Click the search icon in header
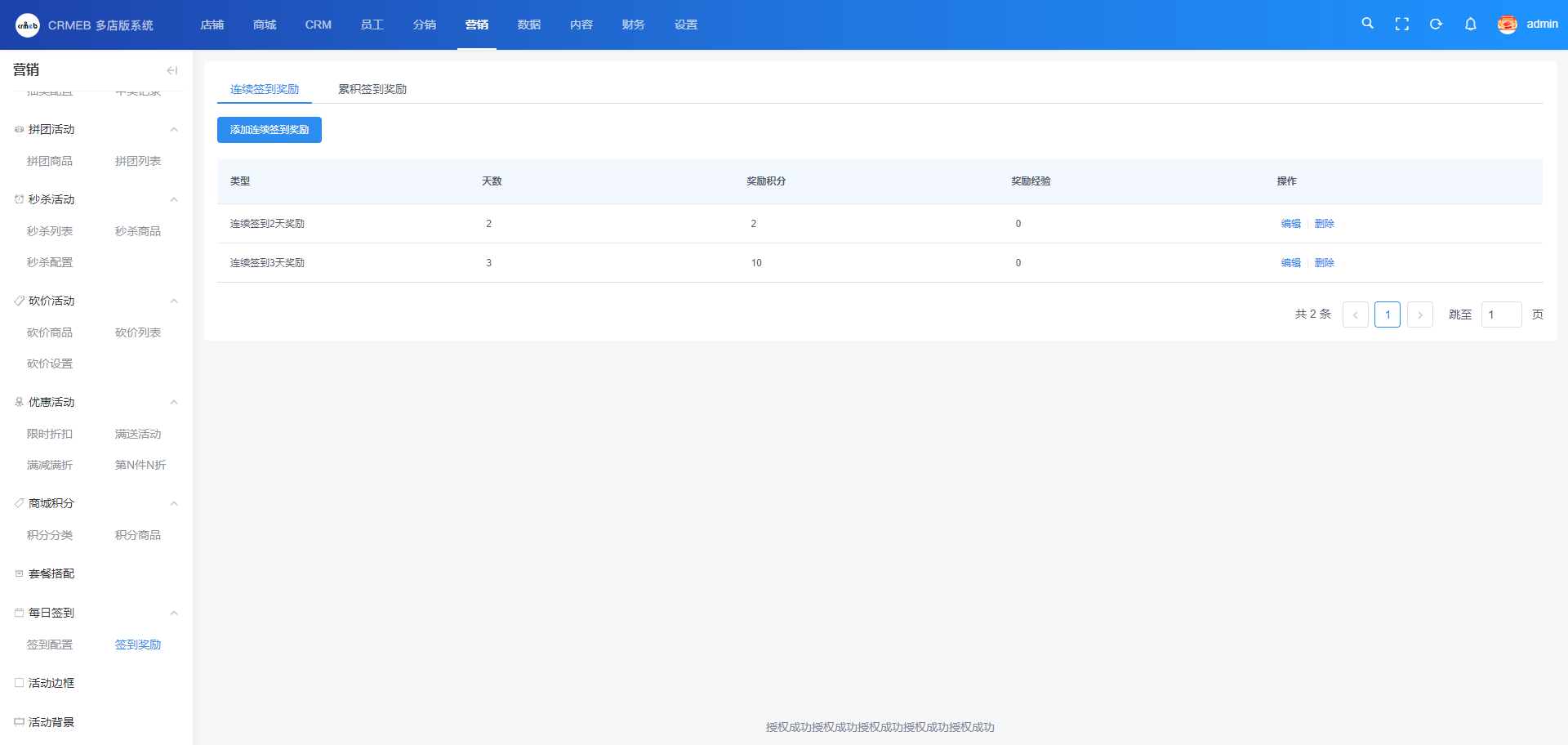 (1367, 24)
